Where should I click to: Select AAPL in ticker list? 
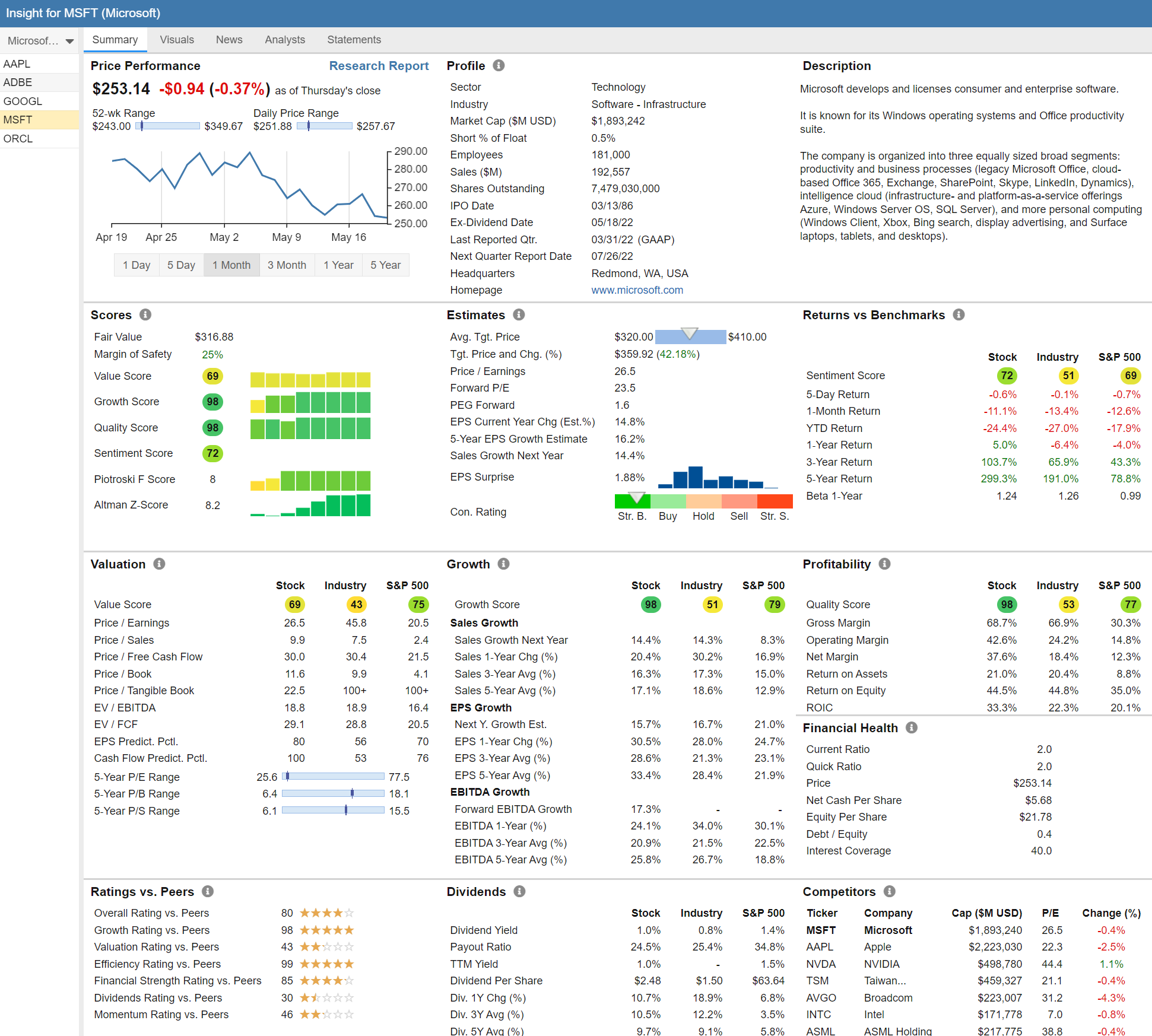(x=40, y=63)
